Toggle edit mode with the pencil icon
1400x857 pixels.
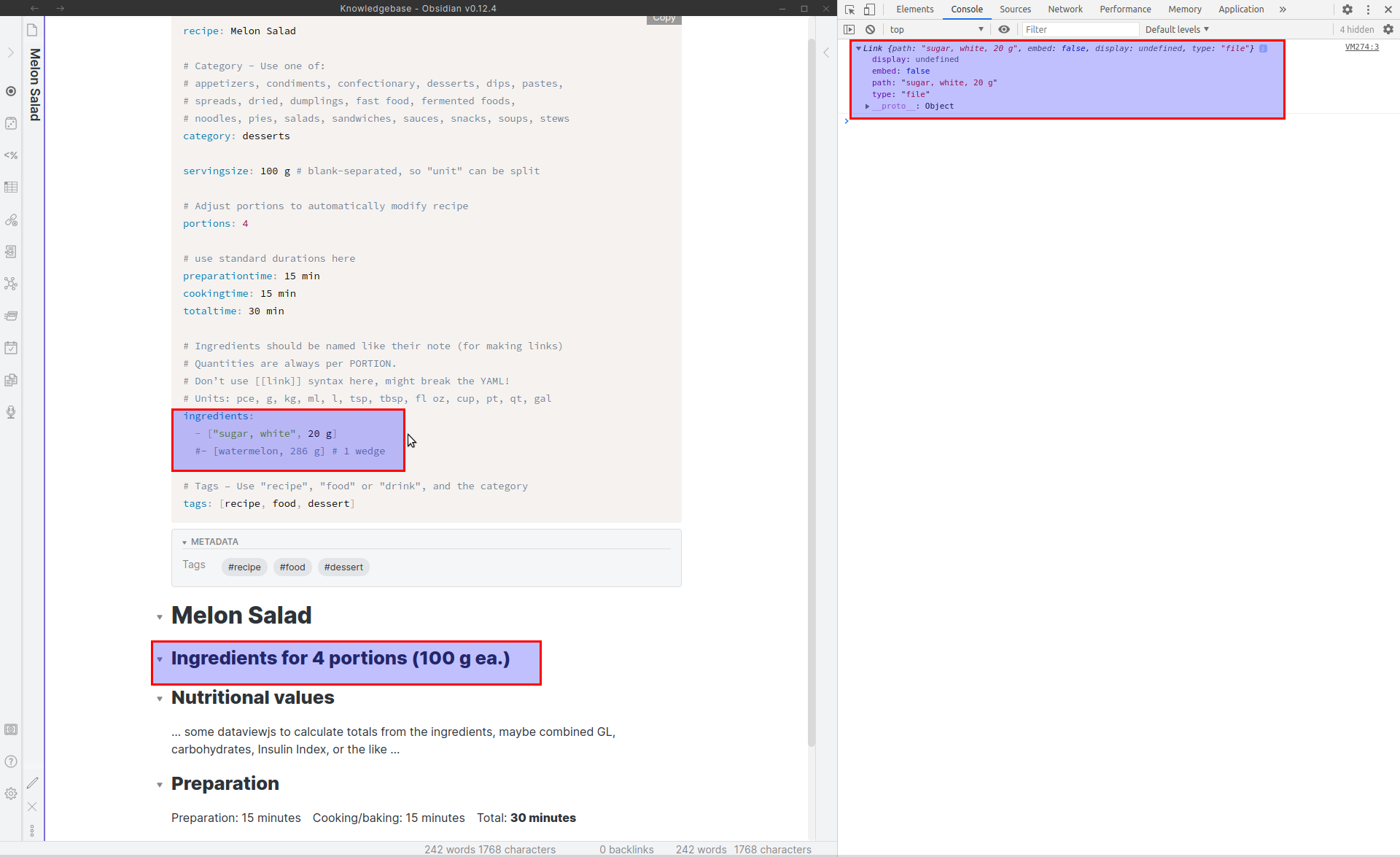coord(32,783)
